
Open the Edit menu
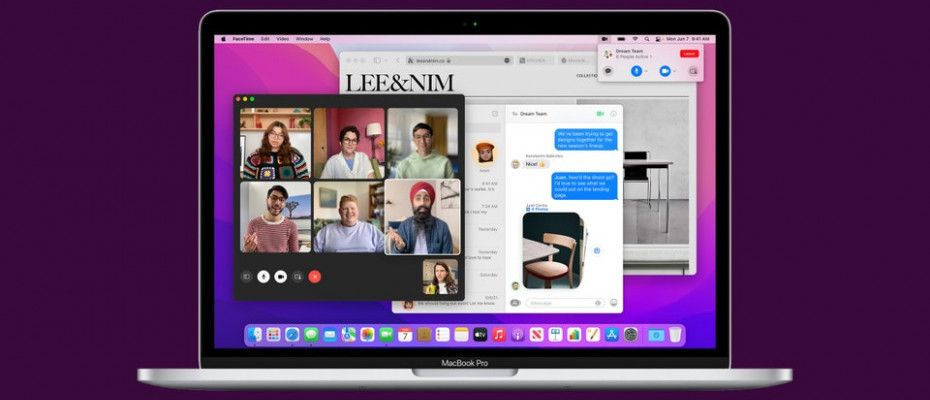(x=265, y=39)
